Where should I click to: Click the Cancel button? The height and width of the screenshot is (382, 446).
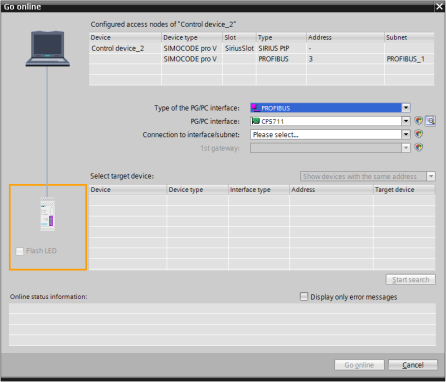click(413, 365)
